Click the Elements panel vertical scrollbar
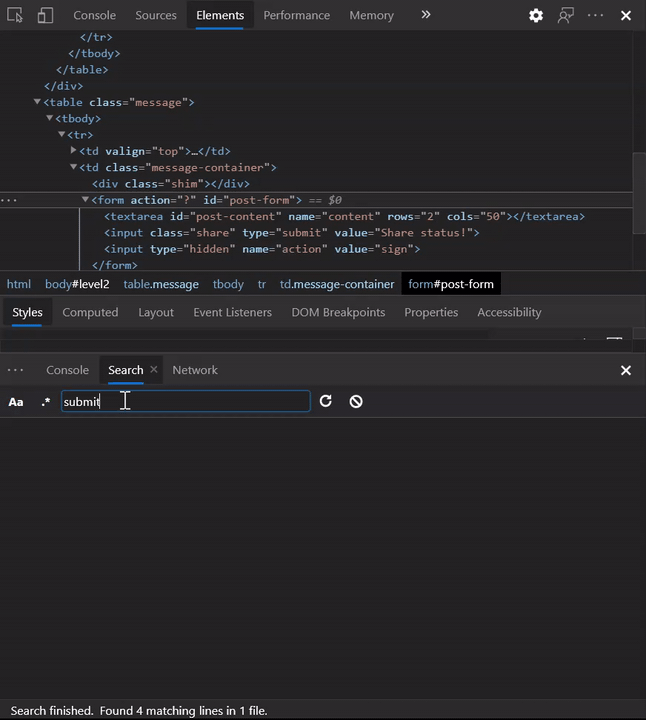 (x=639, y=193)
